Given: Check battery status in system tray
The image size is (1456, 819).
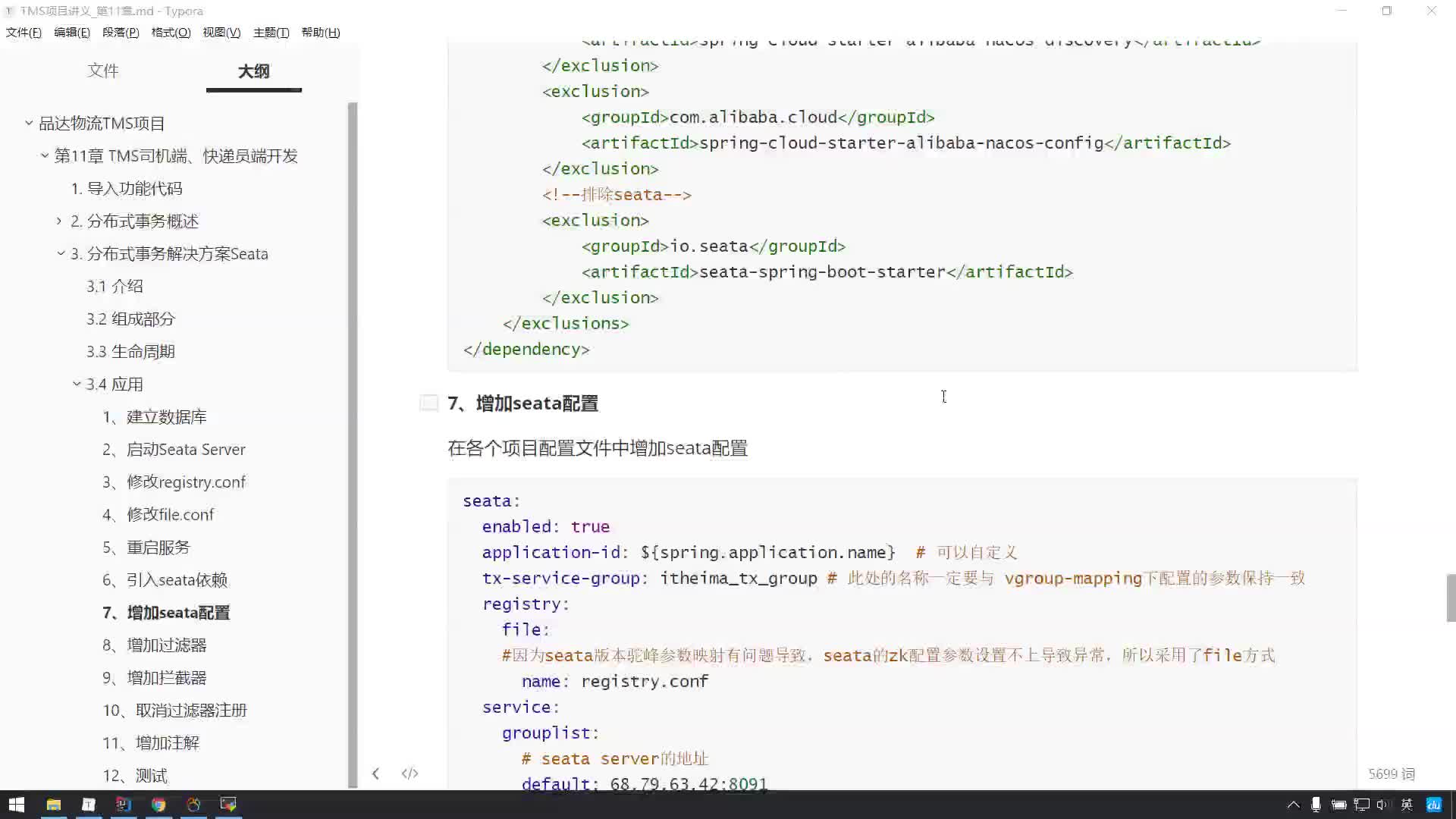Looking at the screenshot, I should click(x=1338, y=805).
